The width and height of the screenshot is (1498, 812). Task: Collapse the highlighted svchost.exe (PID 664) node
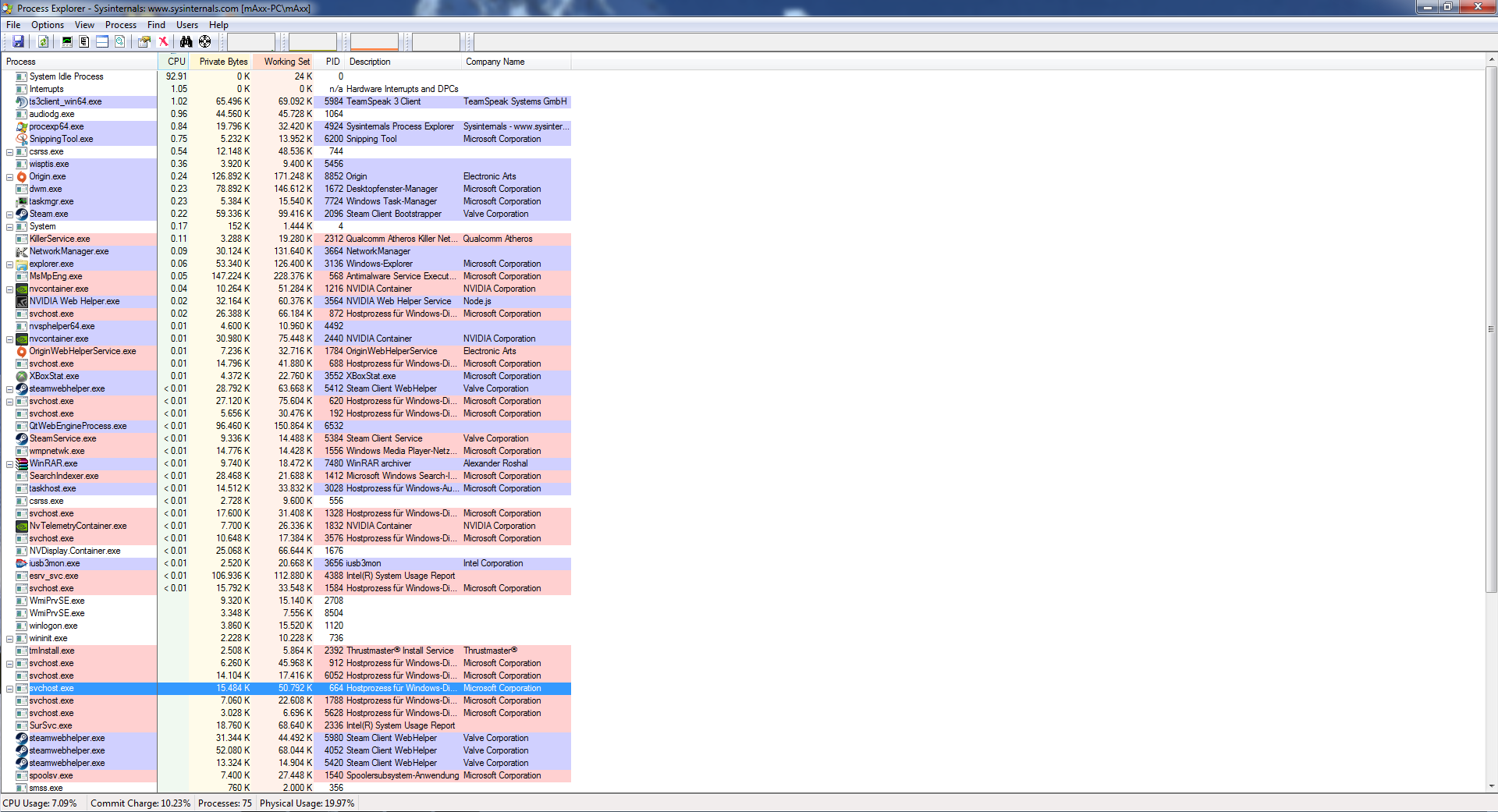click(x=9, y=689)
